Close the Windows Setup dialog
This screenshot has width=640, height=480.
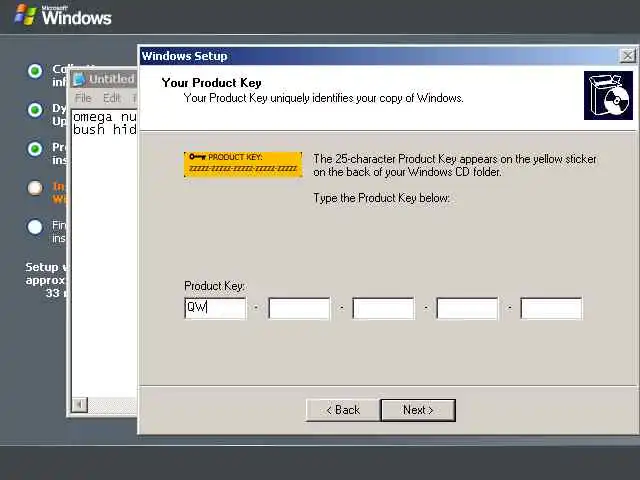(627, 56)
